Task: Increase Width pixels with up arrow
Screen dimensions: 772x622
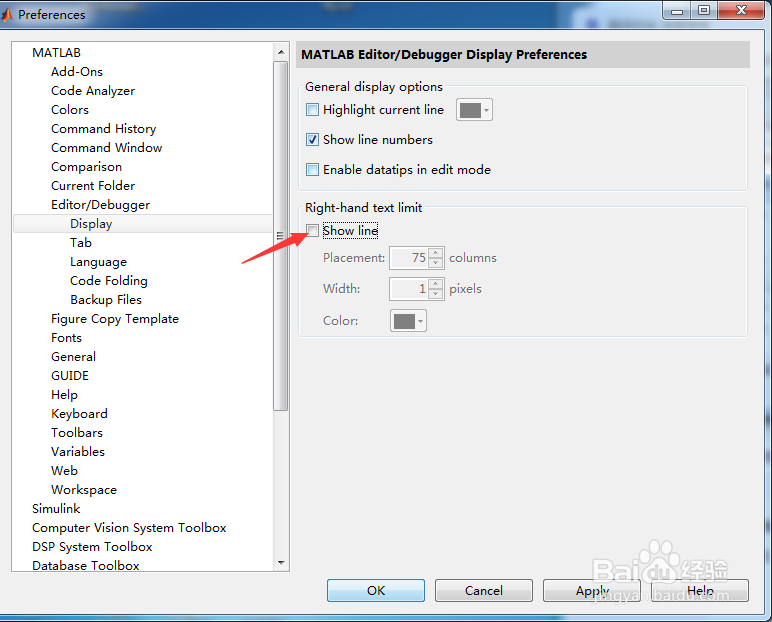Action: [x=436, y=284]
